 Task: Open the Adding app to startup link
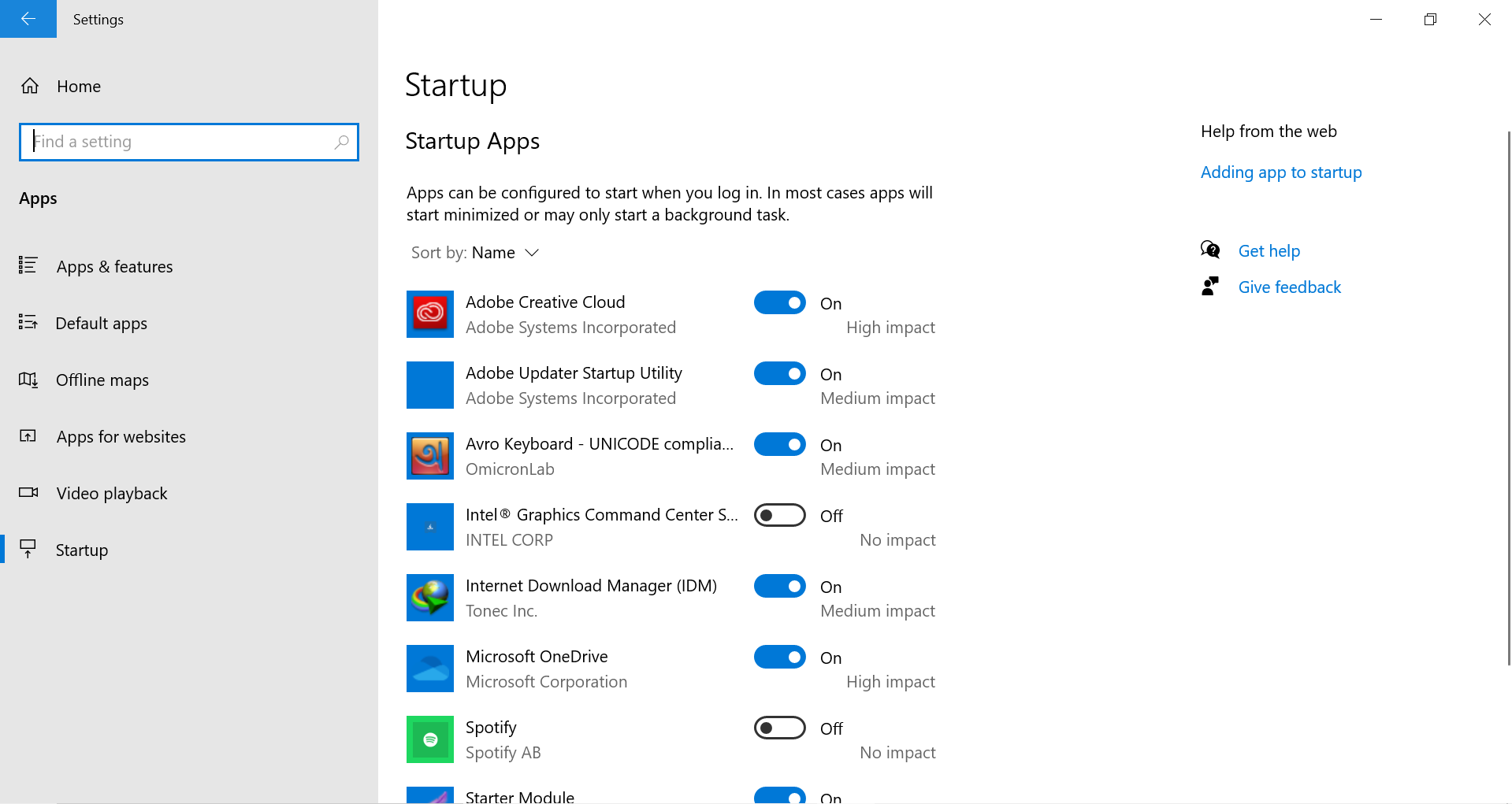[x=1280, y=172]
